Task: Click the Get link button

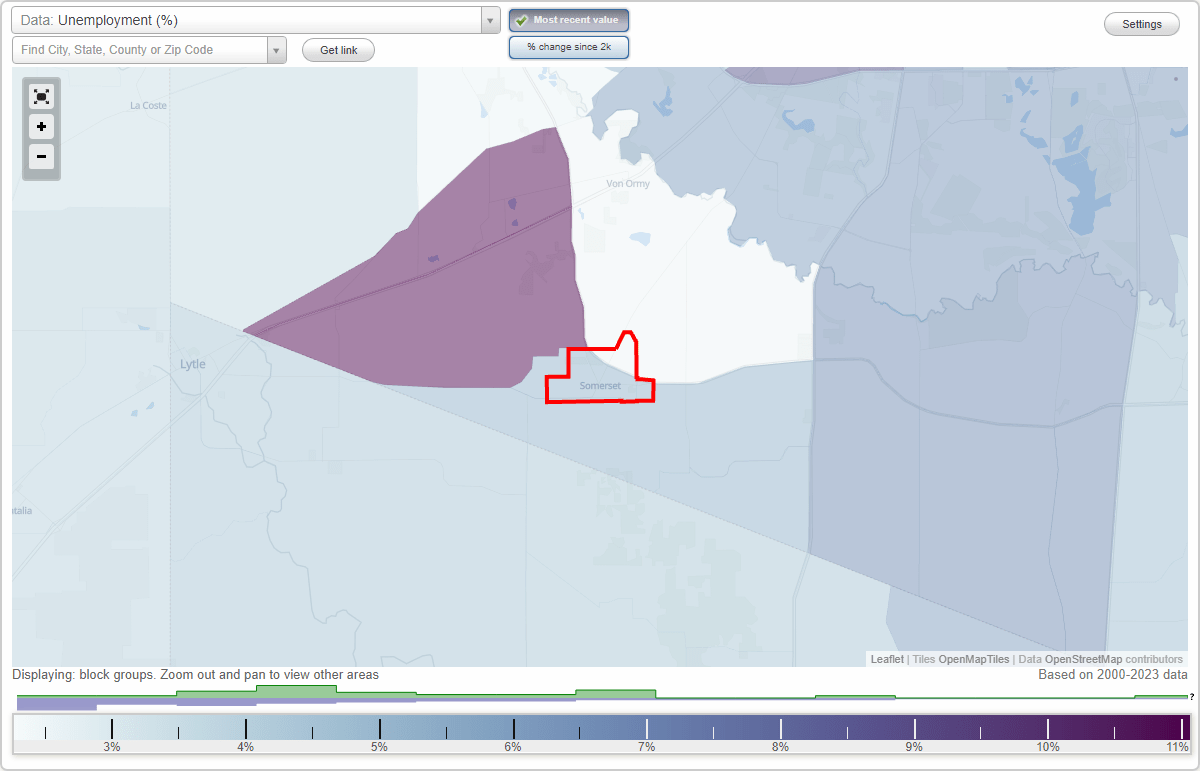Action: (338, 50)
